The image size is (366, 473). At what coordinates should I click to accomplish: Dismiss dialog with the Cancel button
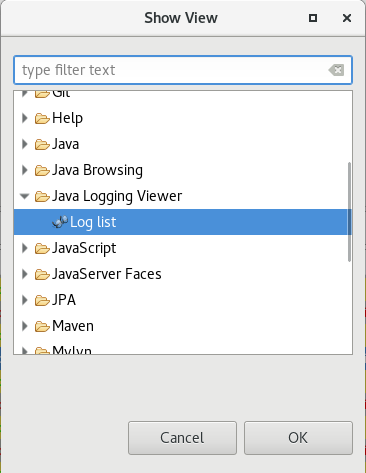tap(182, 438)
